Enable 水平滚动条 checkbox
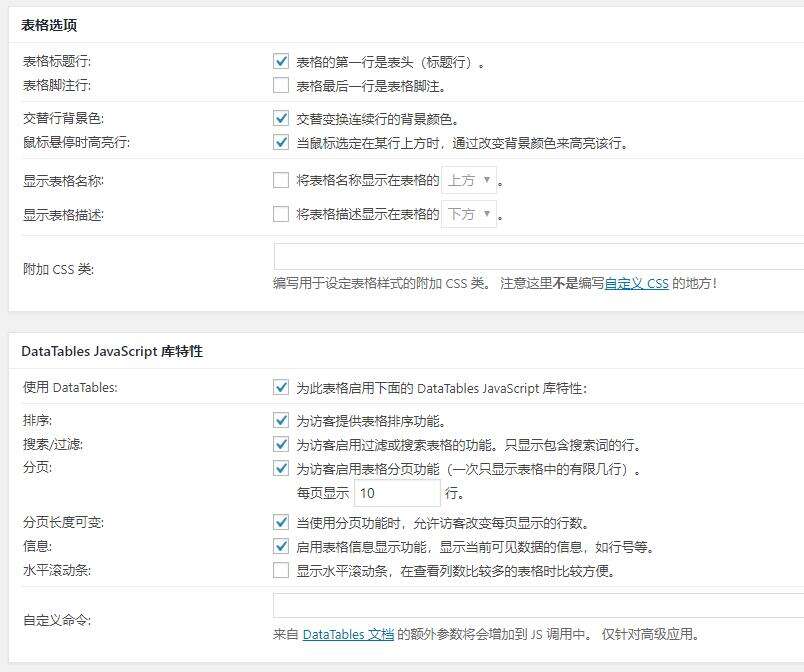Screen dimensions: 804x672 tap(281, 570)
